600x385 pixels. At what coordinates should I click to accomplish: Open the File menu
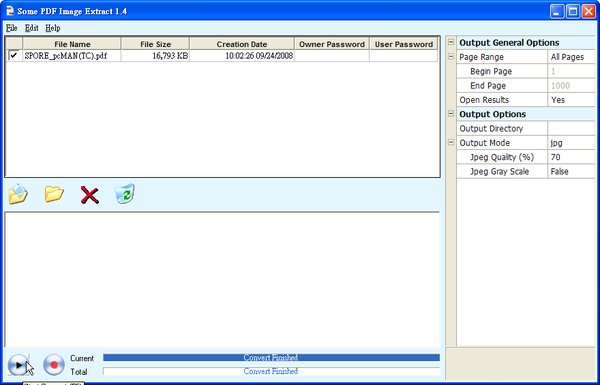(x=11, y=28)
